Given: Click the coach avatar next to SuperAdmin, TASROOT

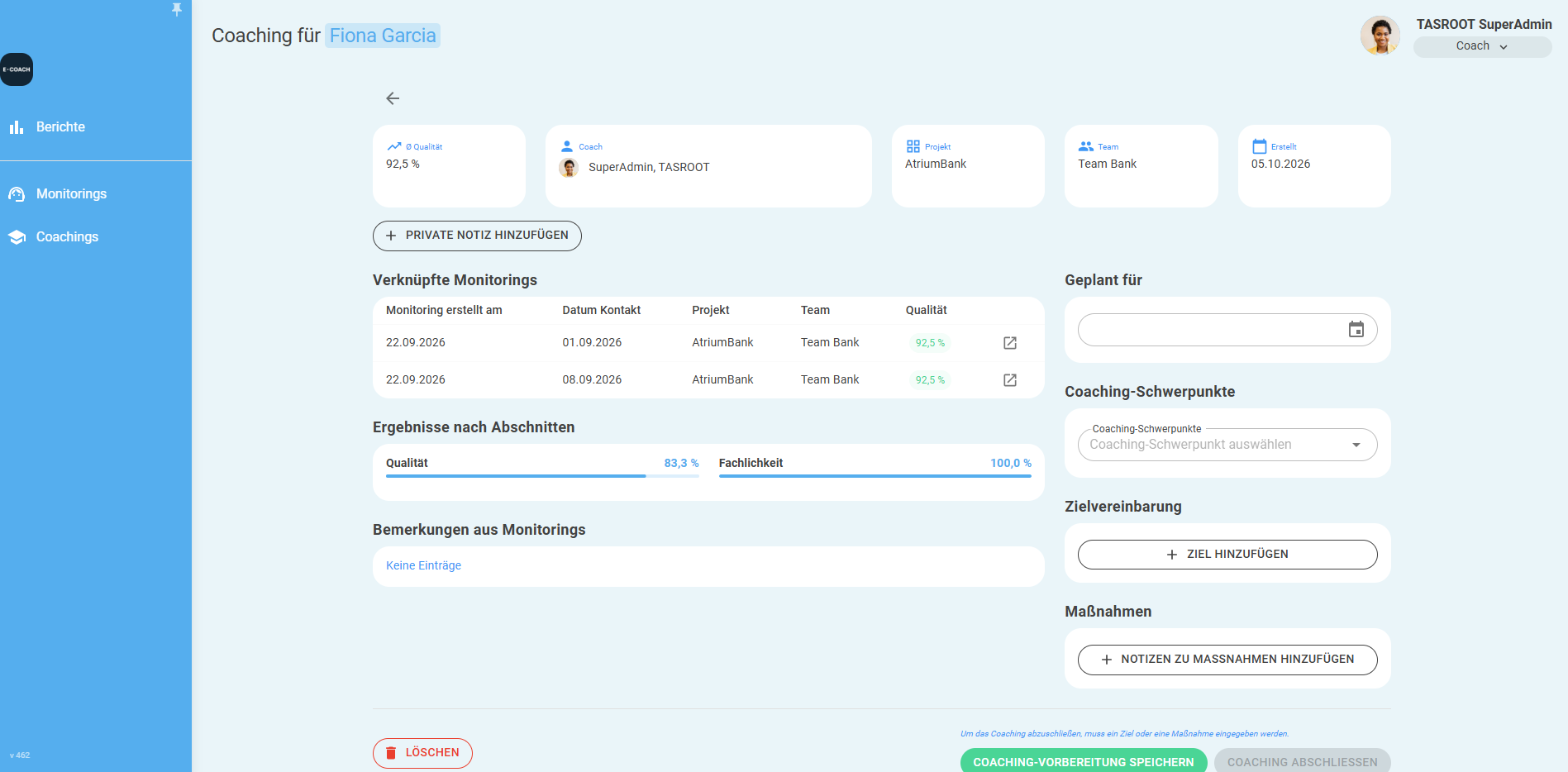Looking at the screenshot, I should 569,168.
